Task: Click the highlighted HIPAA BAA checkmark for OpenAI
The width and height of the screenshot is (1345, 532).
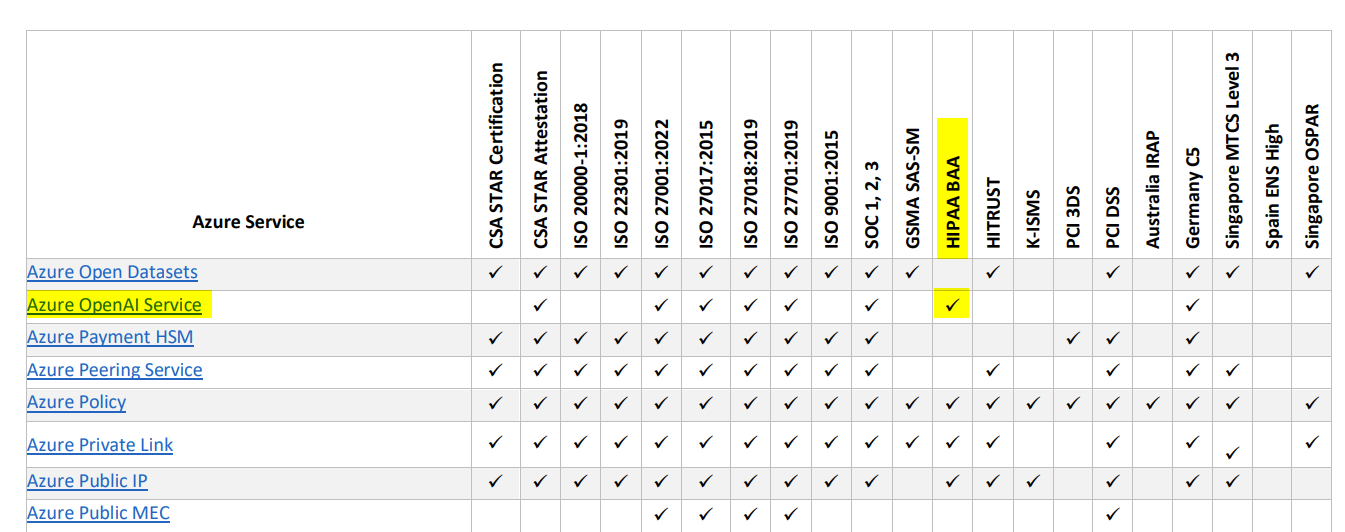Action: click(952, 304)
